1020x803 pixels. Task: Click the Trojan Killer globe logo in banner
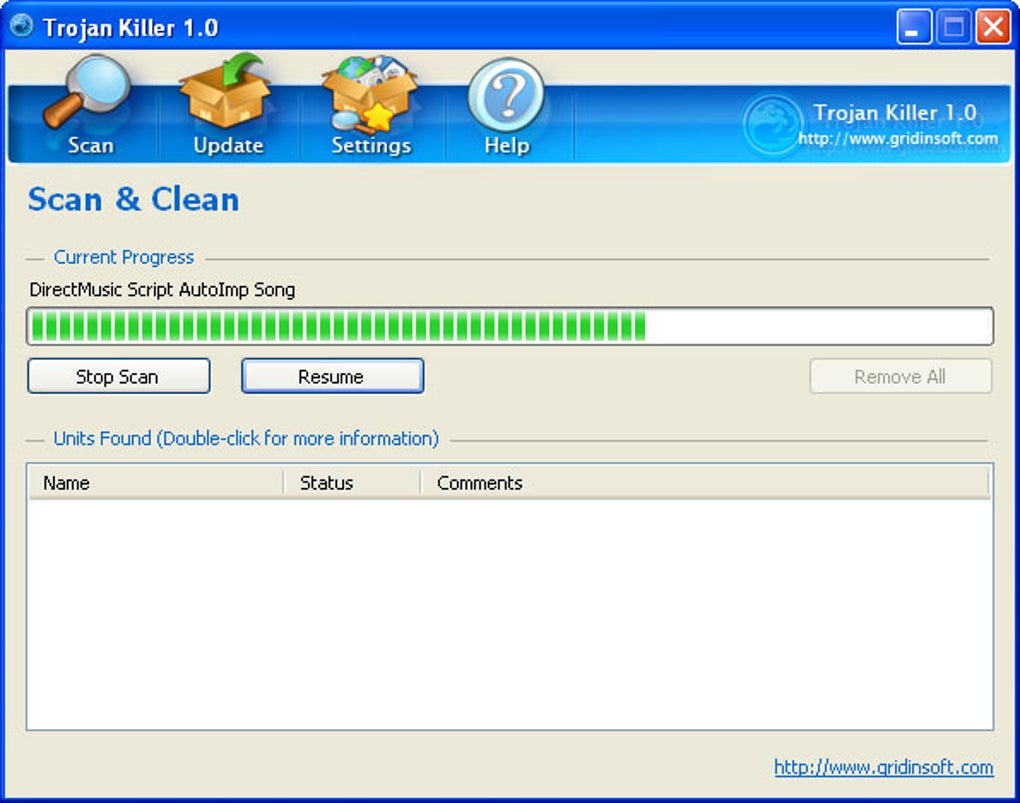coord(772,124)
